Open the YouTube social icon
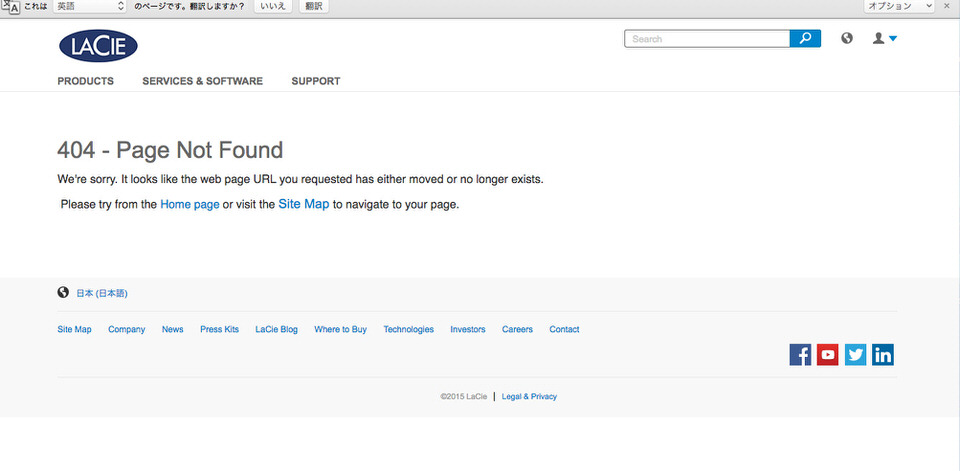 click(x=828, y=355)
